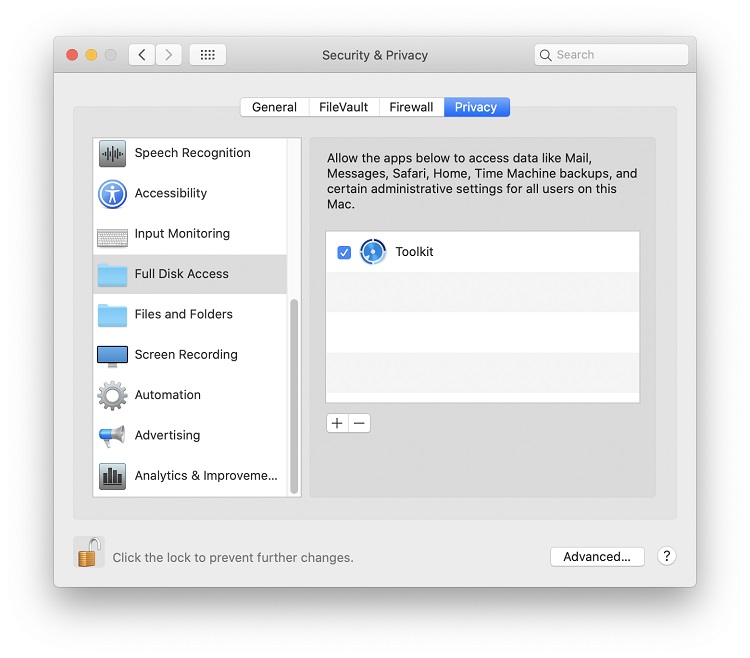Click the Advertising megaphone icon
This screenshot has height=658, width=750.
click(112, 436)
